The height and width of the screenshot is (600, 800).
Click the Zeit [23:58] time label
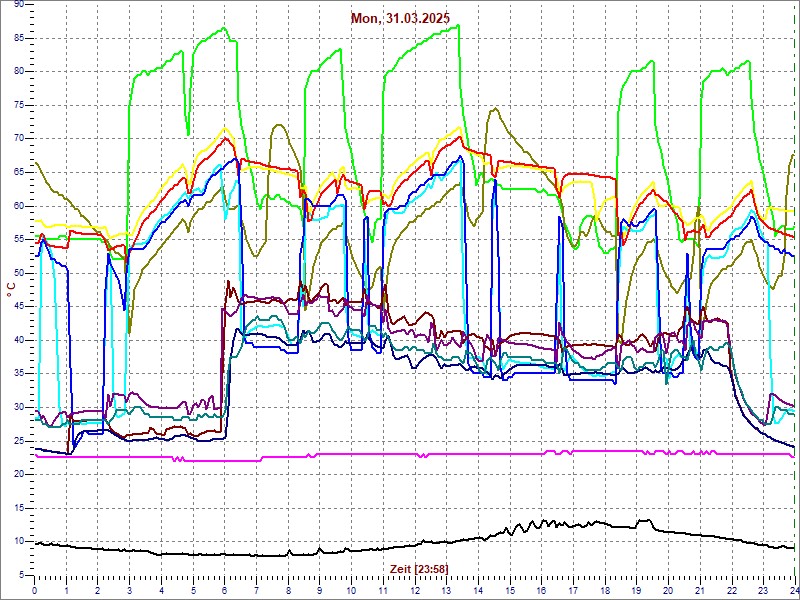click(x=419, y=568)
